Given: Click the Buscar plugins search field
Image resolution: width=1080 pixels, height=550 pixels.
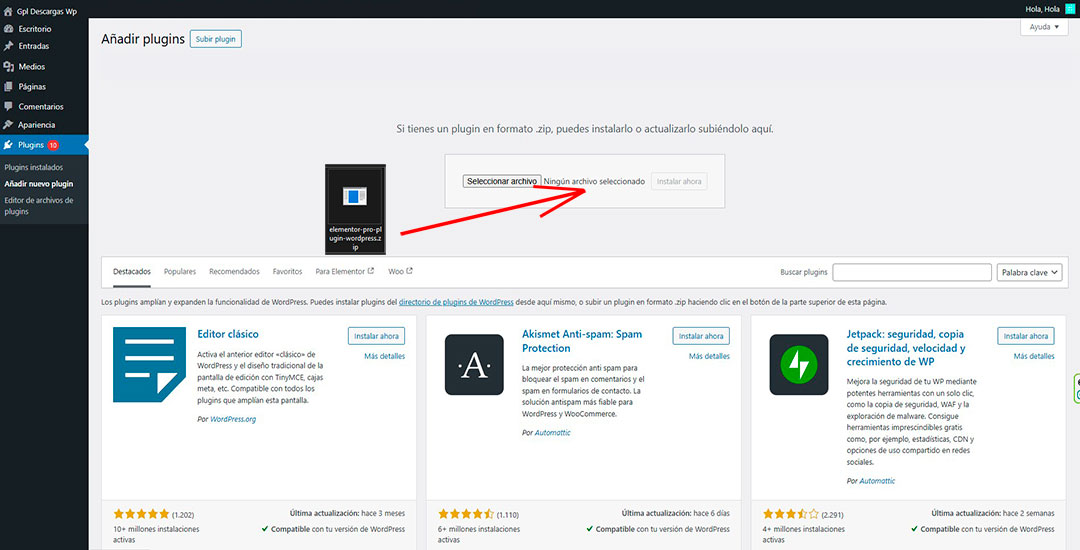Looking at the screenshot, I should coord(912,272).
